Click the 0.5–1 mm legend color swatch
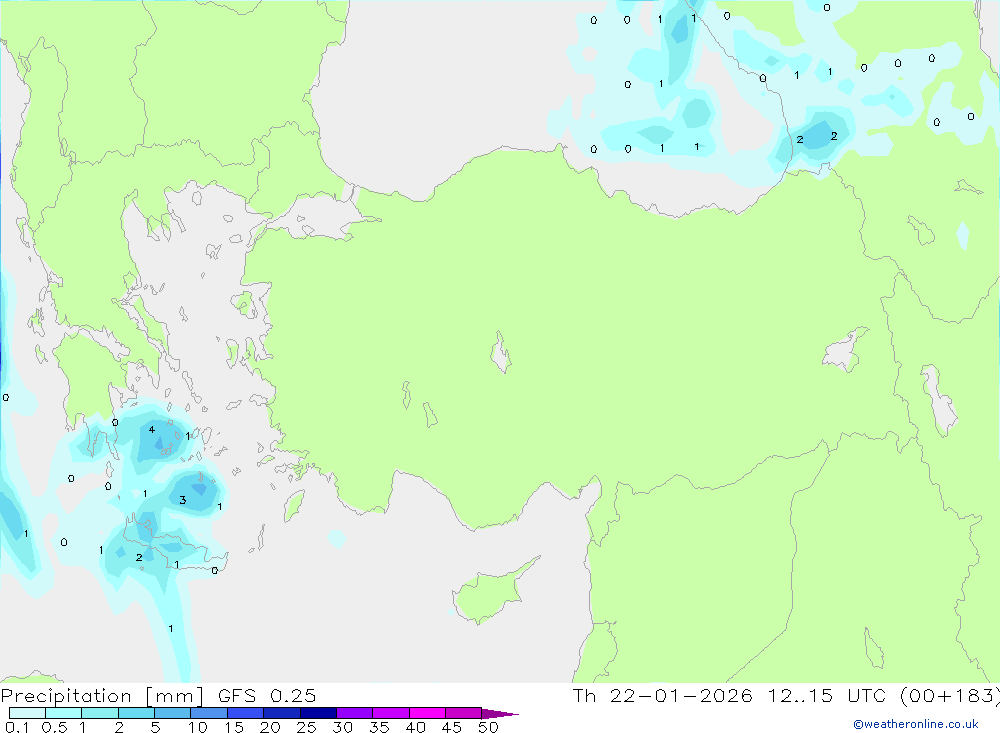 coord(64,713)
